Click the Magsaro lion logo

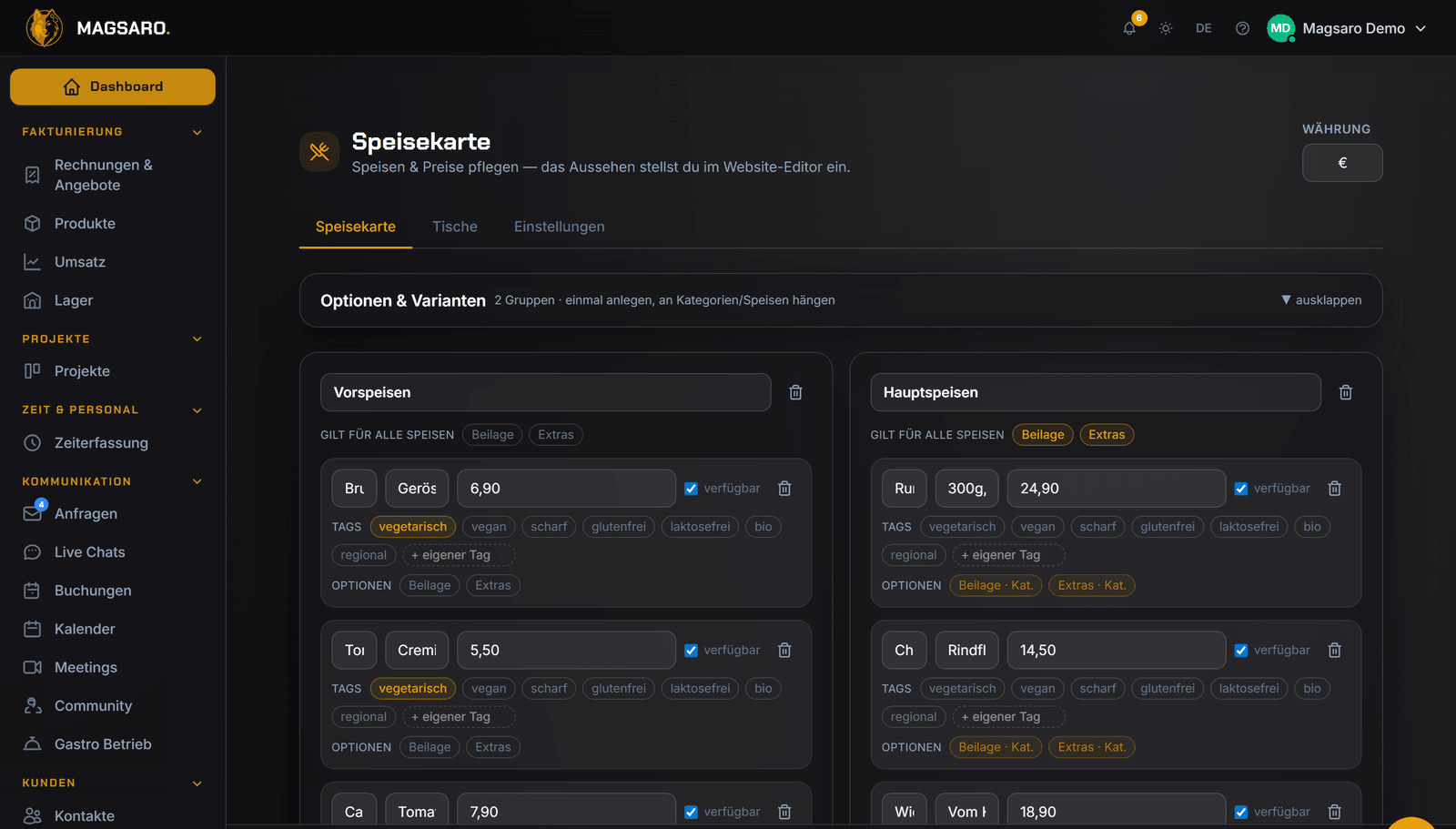point(44,28)
